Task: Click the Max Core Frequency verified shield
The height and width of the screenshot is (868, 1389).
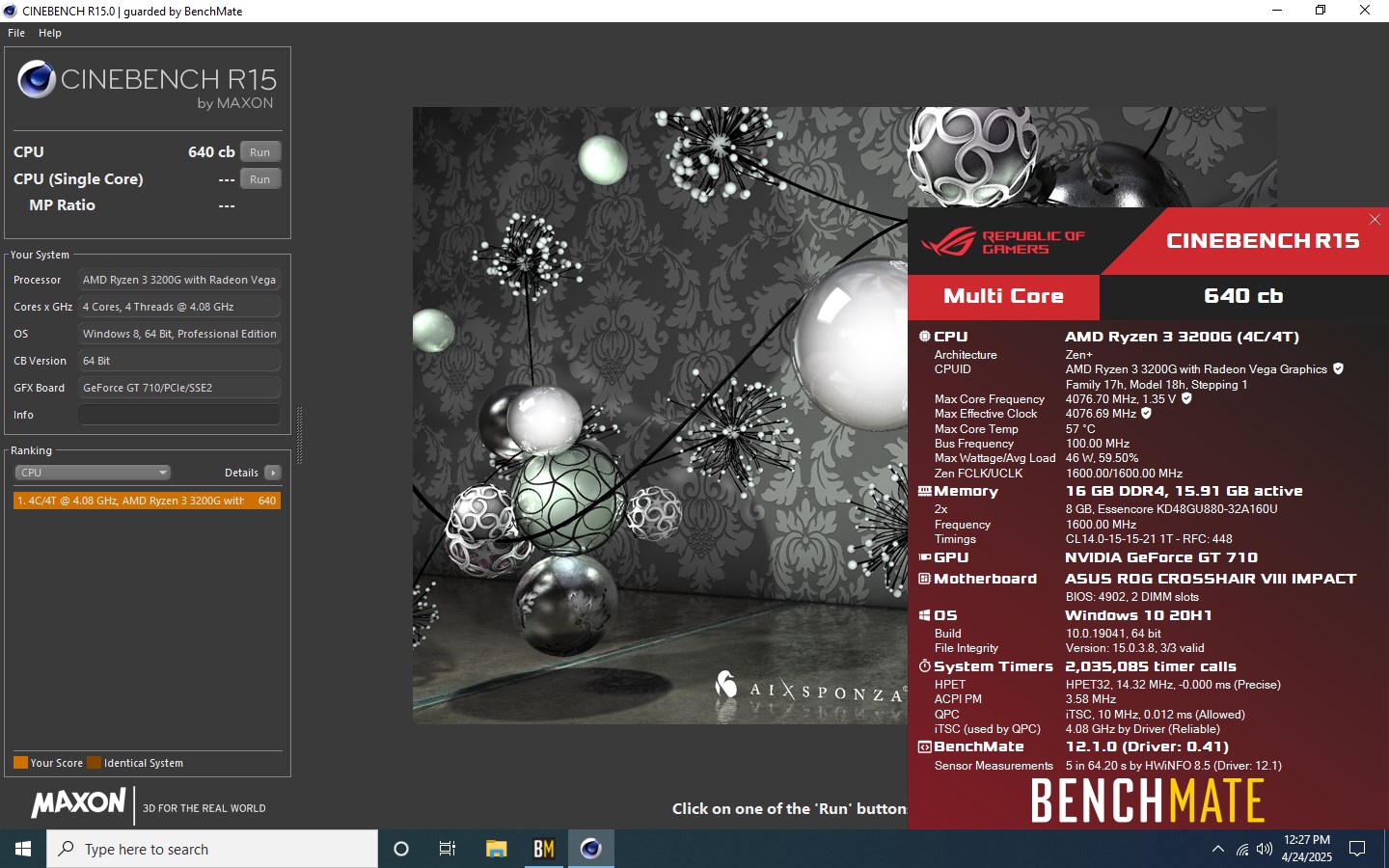Action: pyautogui.click(x=1186, y=398)
